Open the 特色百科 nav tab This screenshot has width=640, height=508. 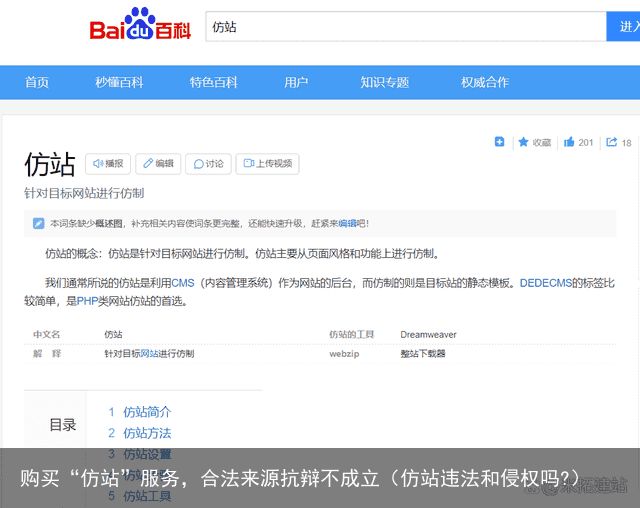[213, 82]
